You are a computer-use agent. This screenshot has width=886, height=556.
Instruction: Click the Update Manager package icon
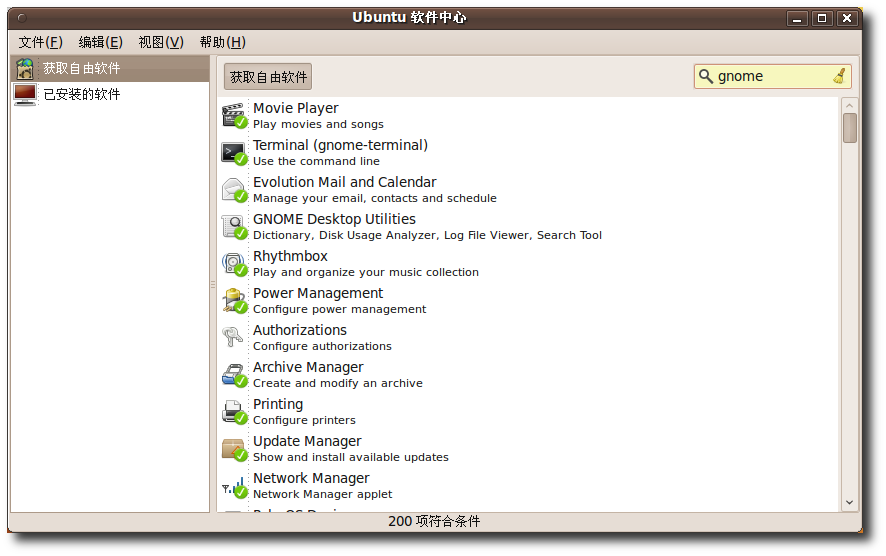(234, 449)
